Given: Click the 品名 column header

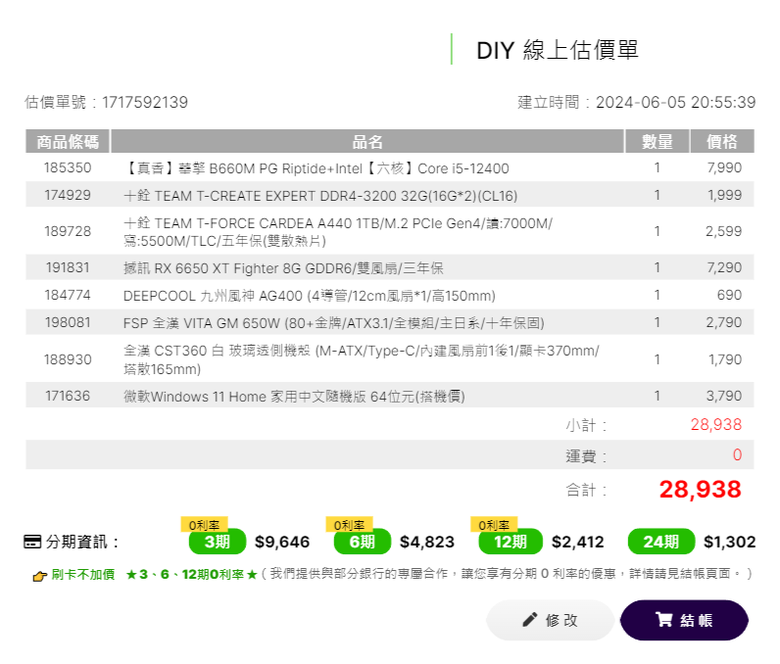Looking at the screenshot, I should click(x=368, y=141).
